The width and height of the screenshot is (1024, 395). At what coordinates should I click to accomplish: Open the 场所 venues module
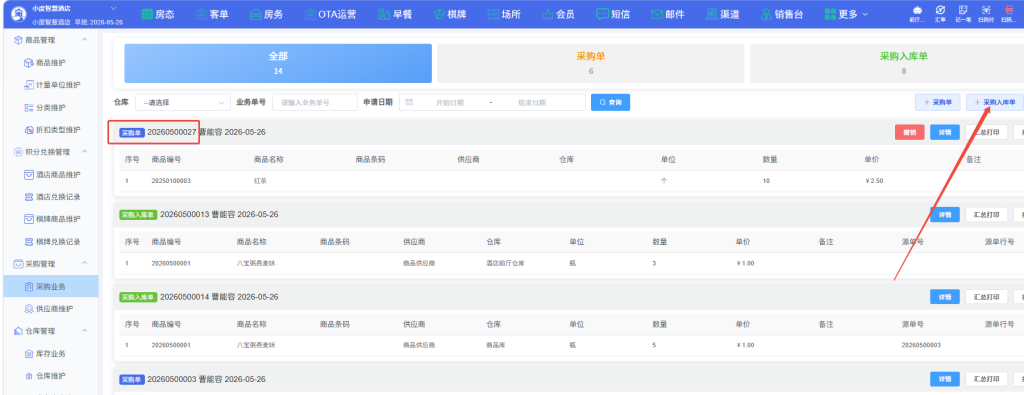(503, 14)
